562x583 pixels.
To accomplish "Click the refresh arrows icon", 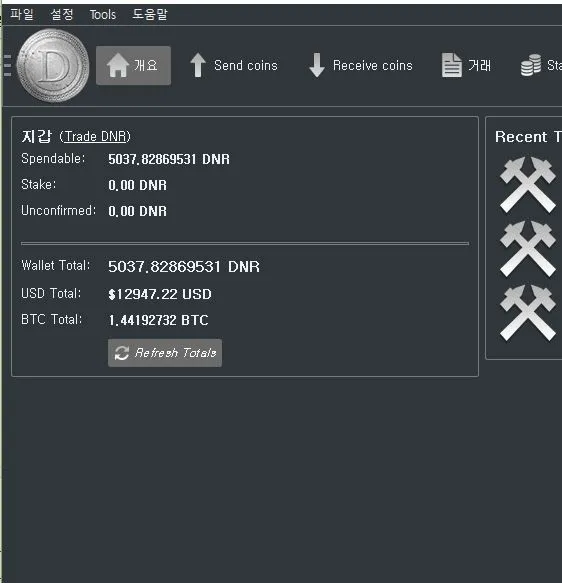I will tap(122, 353).
